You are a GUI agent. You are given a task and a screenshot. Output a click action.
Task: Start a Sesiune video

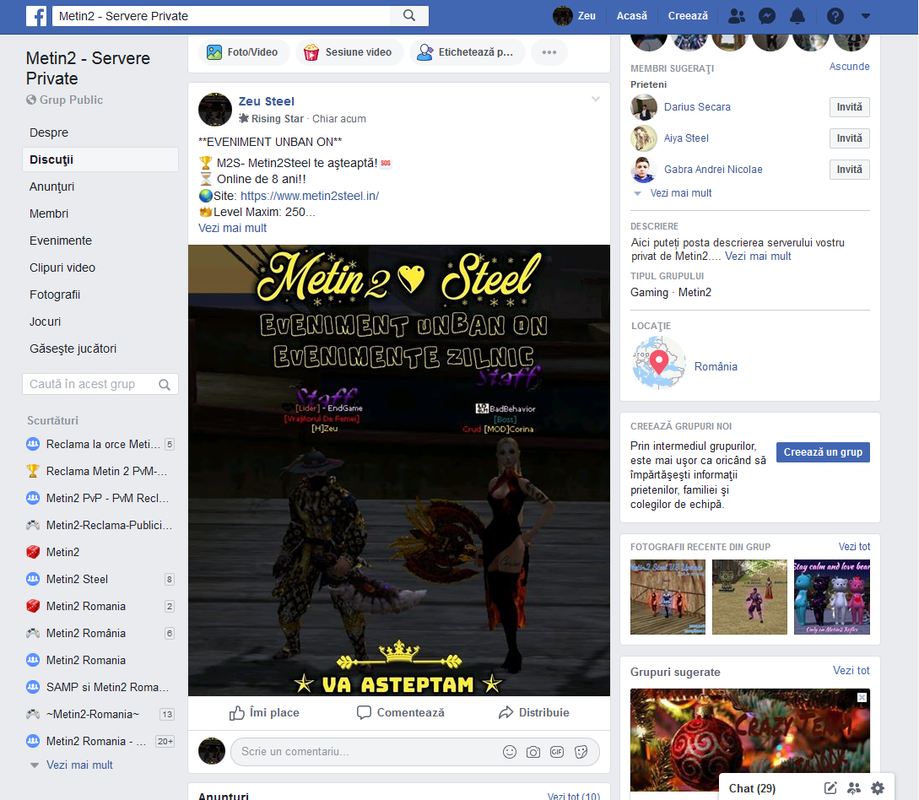(349, 52)
